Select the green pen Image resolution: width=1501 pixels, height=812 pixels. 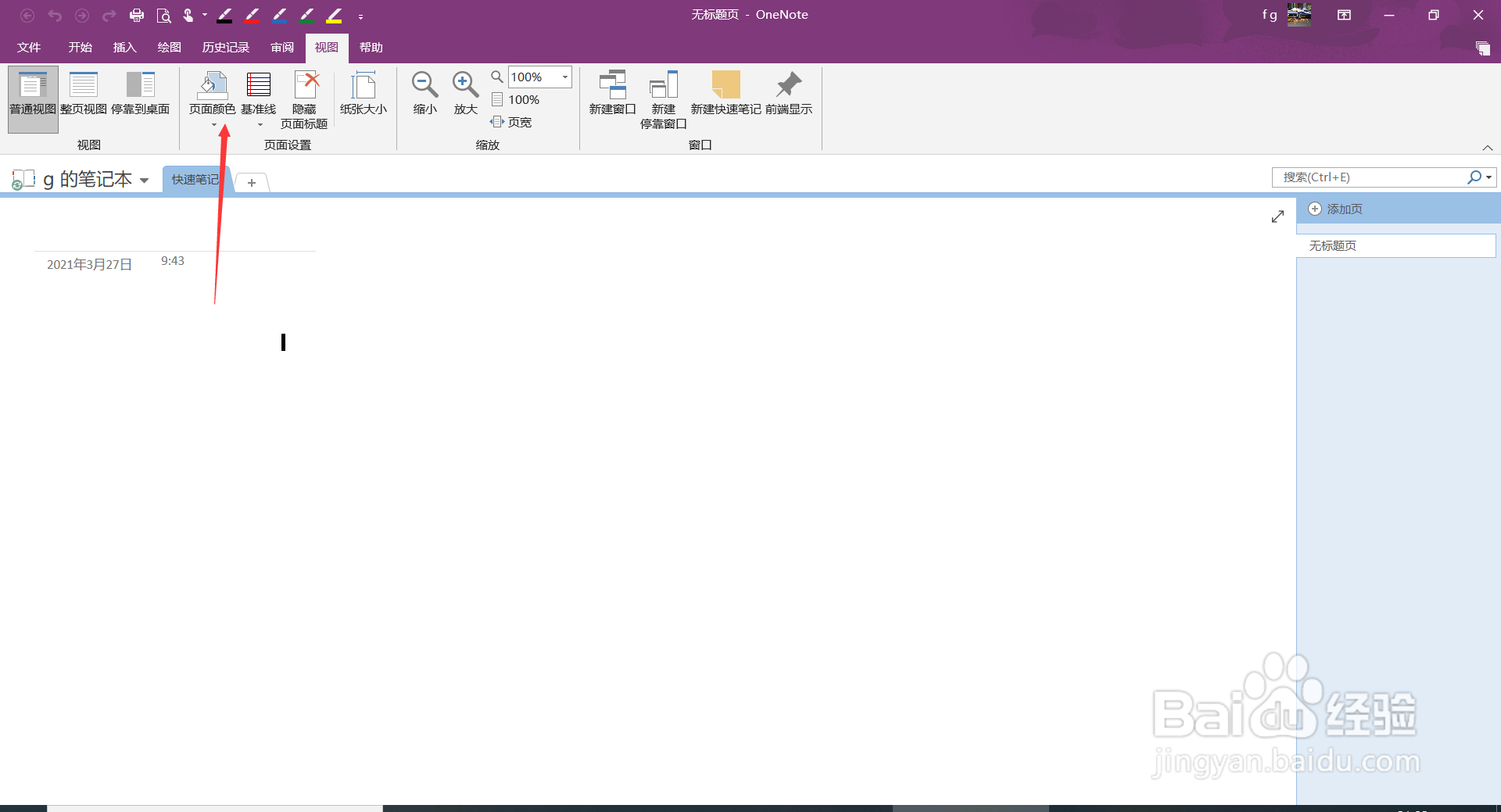coord(306,15)
